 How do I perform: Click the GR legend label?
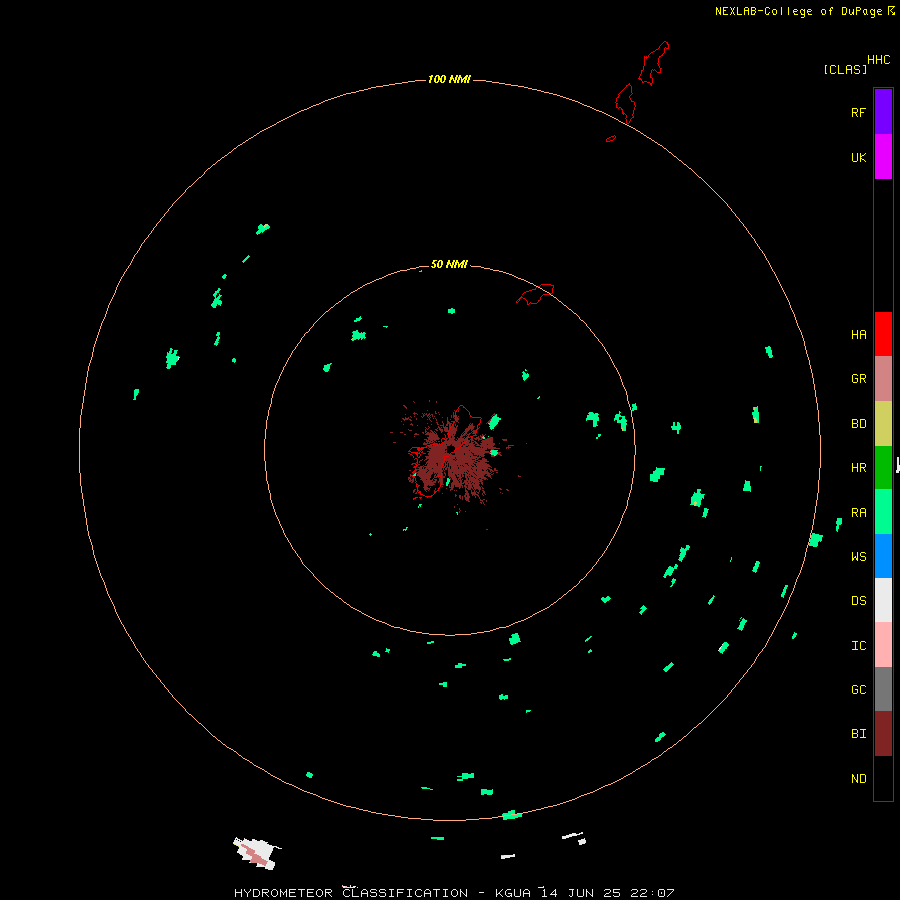(858, 379)
